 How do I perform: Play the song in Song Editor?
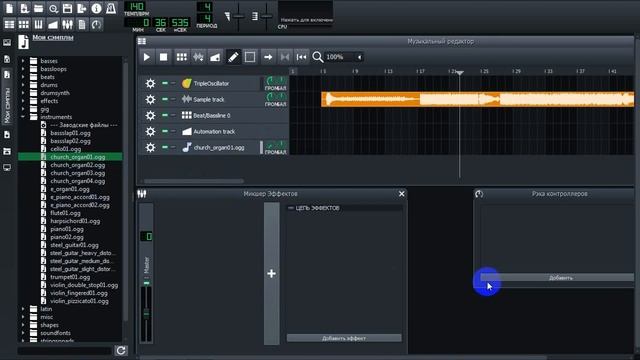tap(147, 57)
